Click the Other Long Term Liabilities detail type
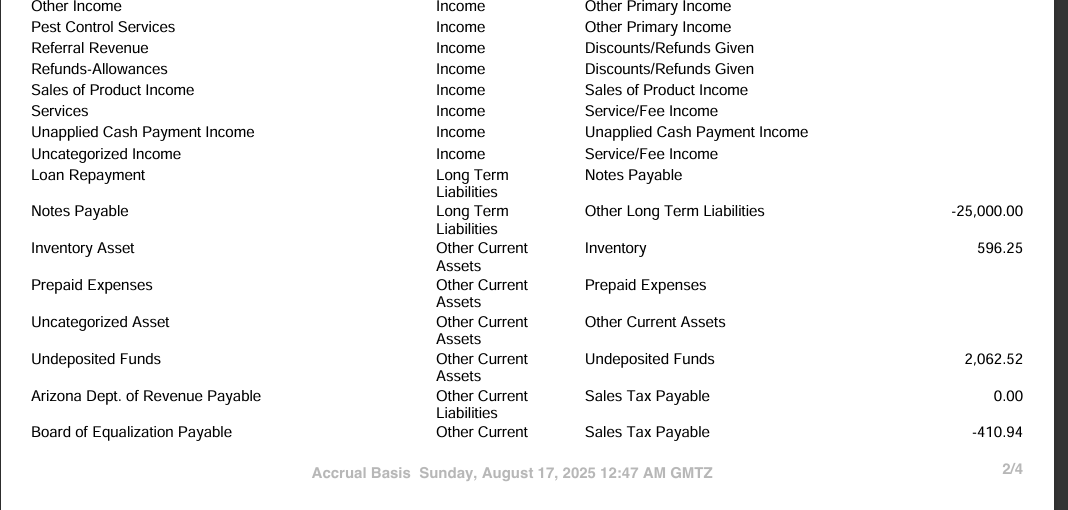 click(674, 211)
